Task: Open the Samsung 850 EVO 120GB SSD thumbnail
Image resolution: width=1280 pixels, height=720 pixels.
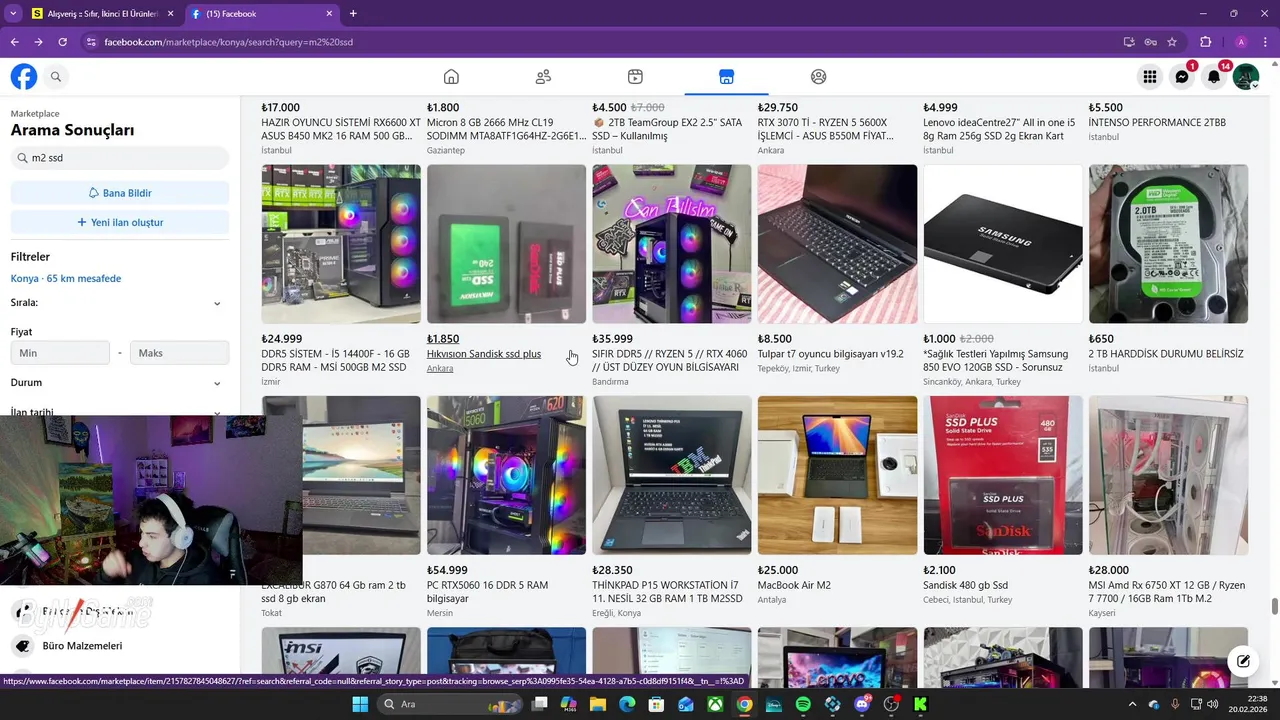Action: (x=1003, y=244)
